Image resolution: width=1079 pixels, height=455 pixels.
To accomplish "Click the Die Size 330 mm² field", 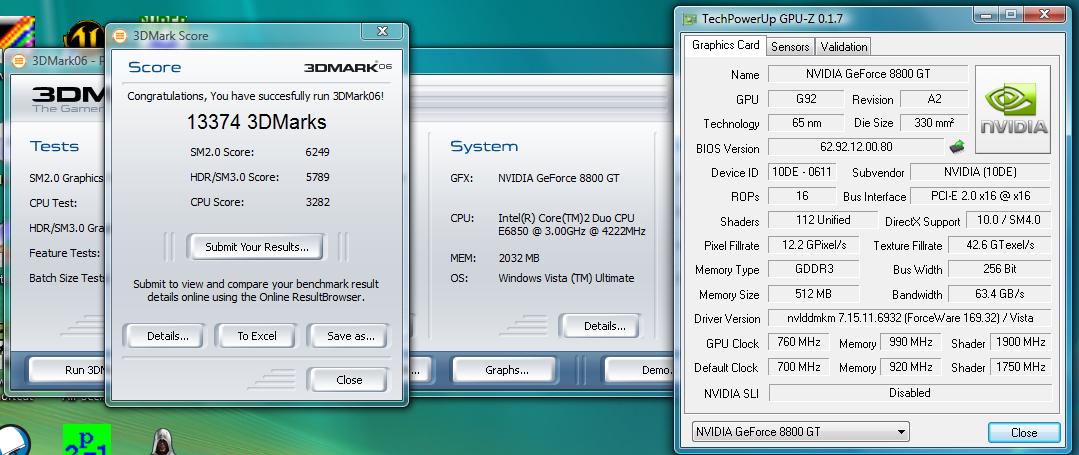I will [x=934, y=123].
